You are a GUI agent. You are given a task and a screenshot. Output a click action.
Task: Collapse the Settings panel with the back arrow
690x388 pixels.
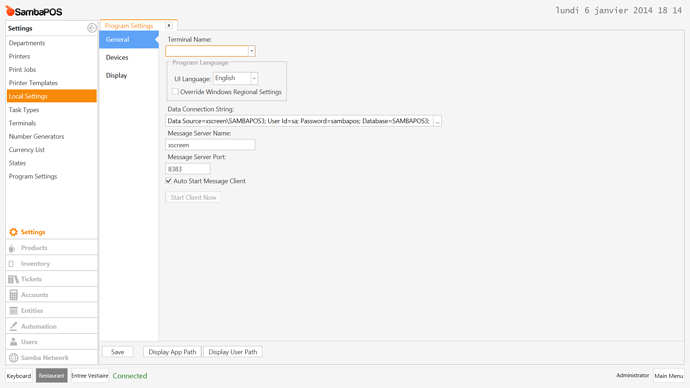92,28
